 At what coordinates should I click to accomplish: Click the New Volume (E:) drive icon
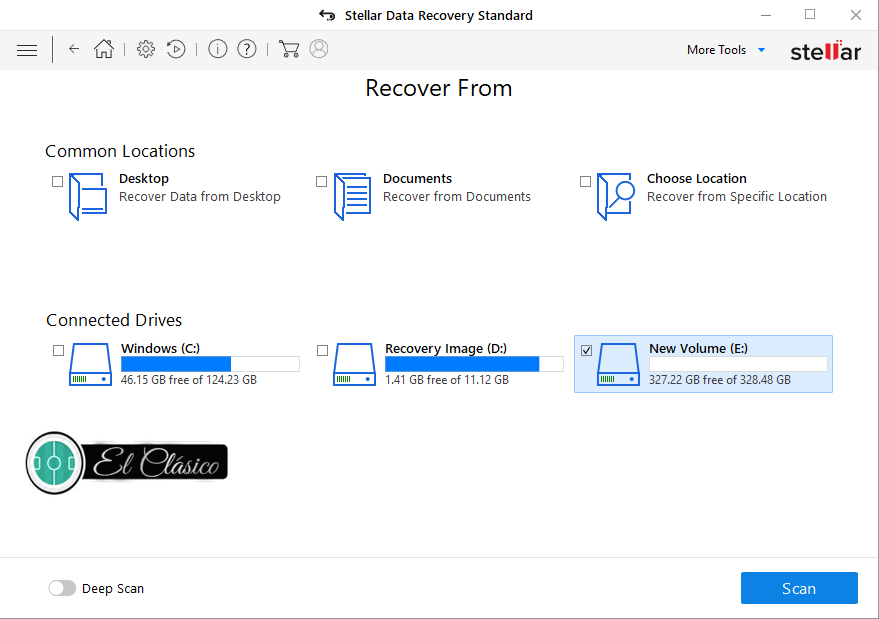coord(618,364)
